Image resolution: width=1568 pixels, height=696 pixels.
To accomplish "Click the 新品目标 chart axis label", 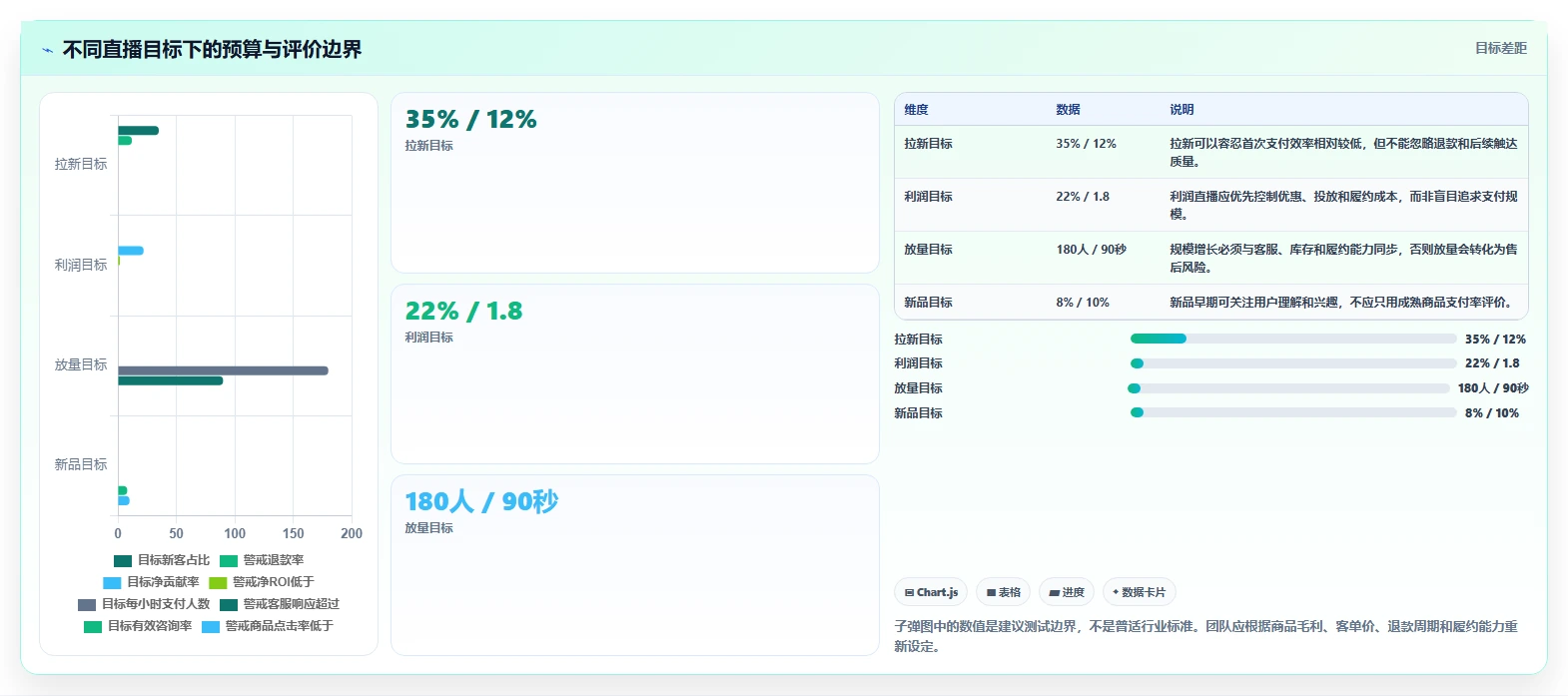I will click(x=81, y=464).
